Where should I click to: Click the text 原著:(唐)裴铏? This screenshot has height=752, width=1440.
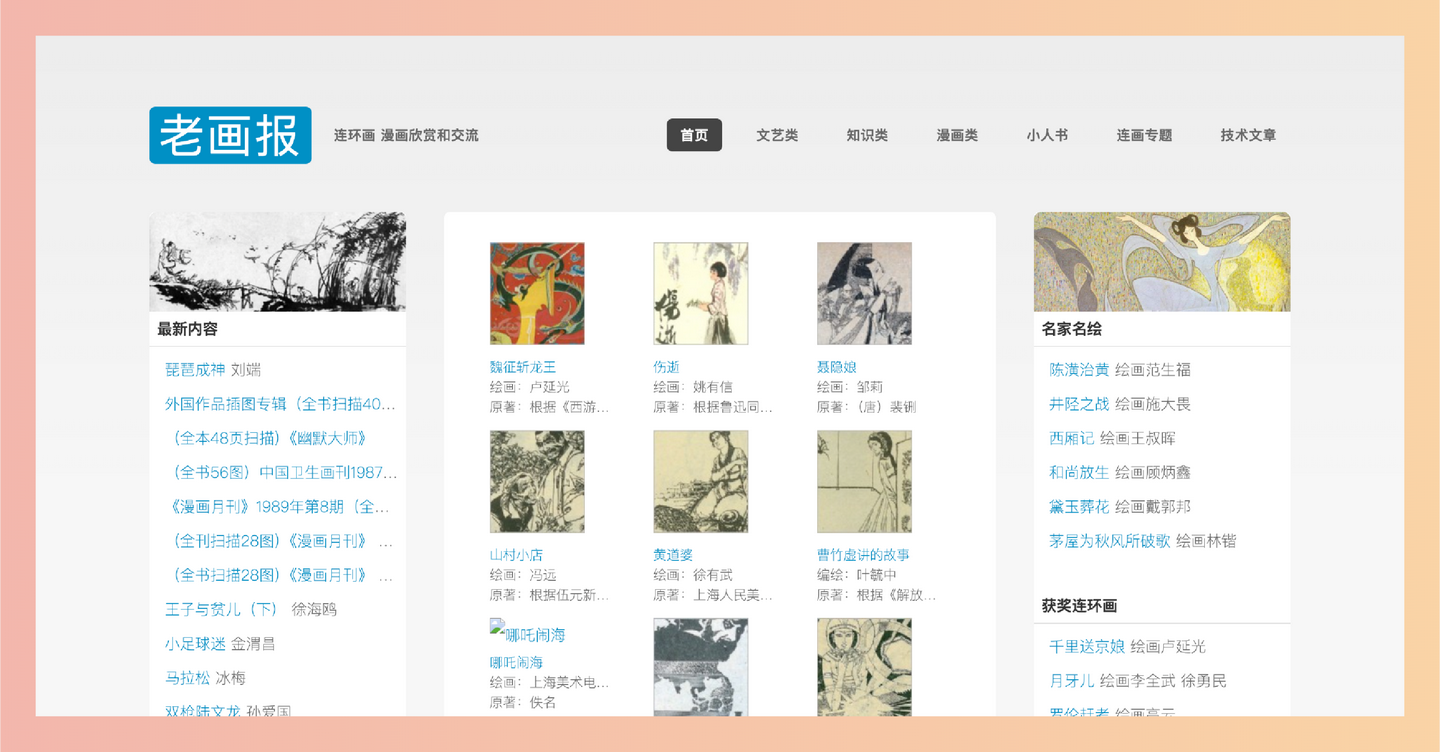(867, 407)
